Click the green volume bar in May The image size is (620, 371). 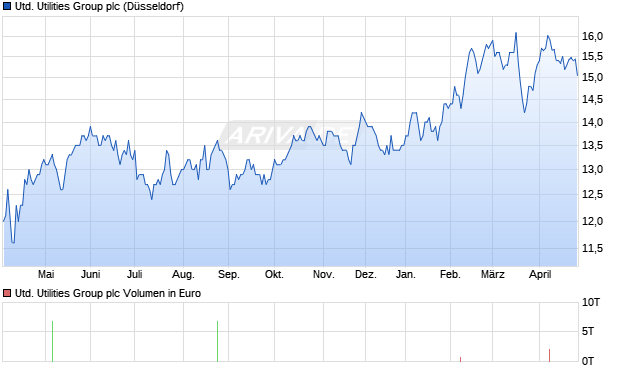coord(53,341)
